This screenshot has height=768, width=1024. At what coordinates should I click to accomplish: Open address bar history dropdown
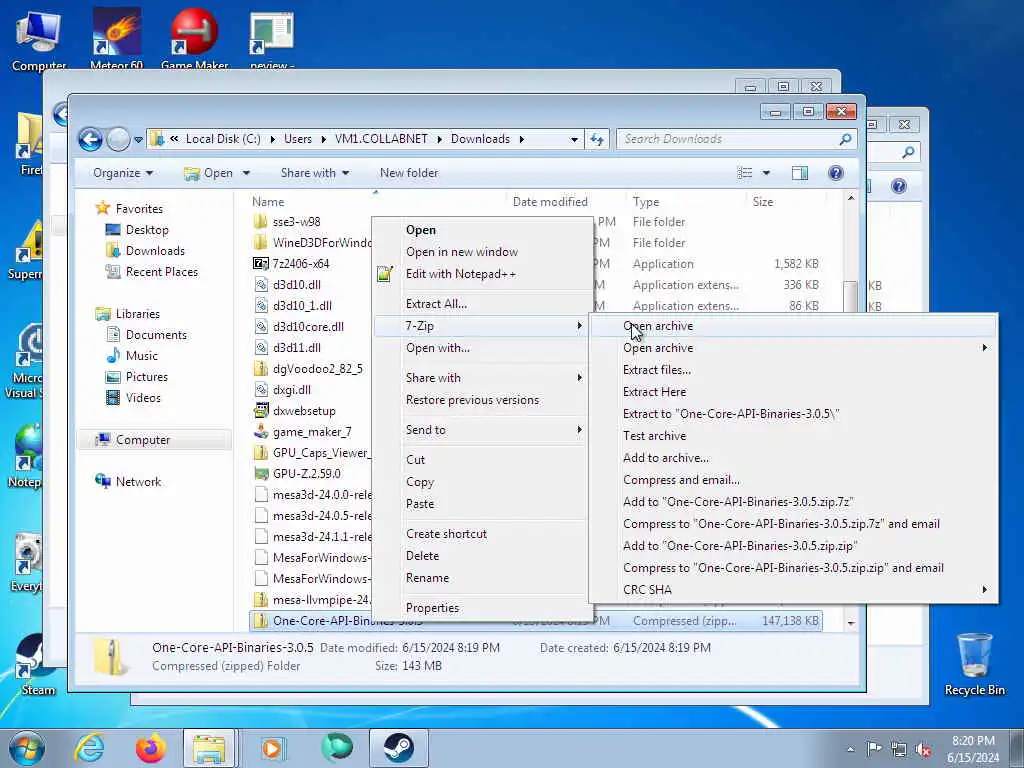tap(574, 139)
